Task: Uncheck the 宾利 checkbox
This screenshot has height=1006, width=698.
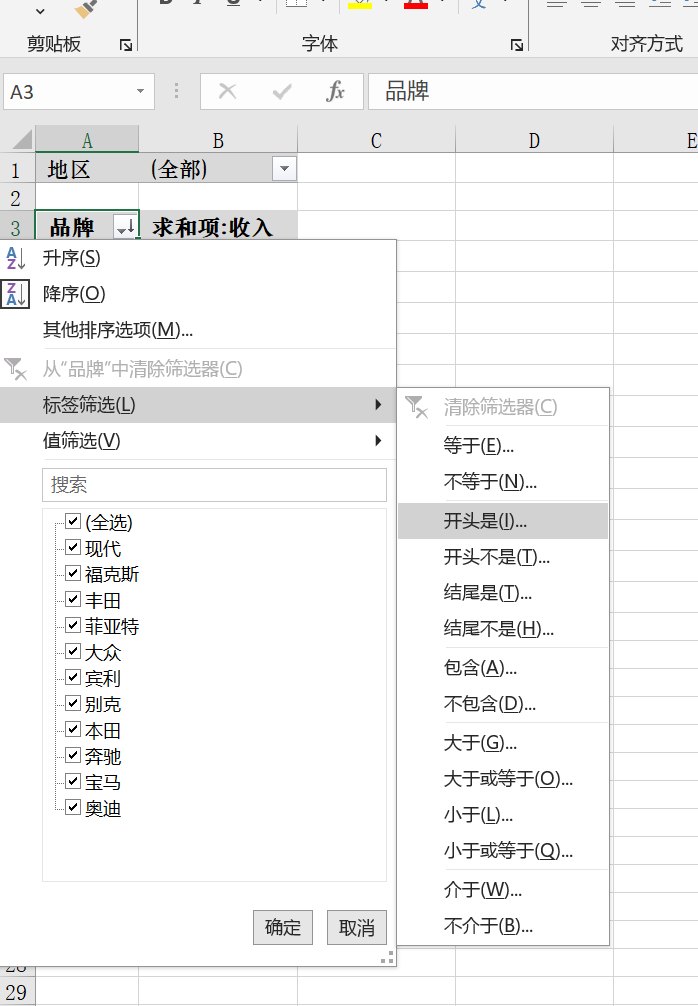Action: point(73,677)
